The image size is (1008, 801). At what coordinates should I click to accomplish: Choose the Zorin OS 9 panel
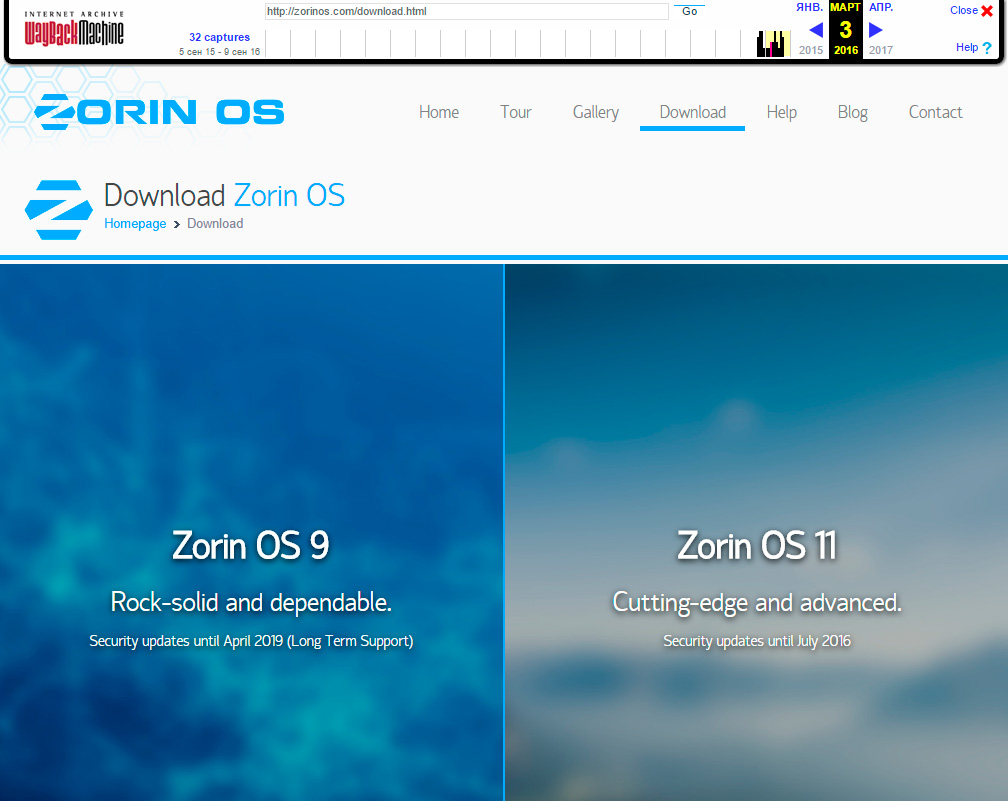point(251,532)
